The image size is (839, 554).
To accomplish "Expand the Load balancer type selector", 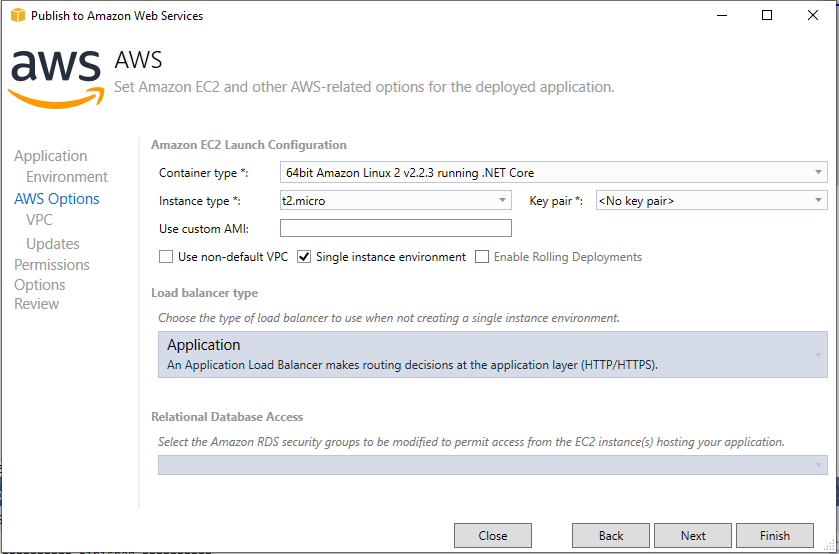I will [492, 355].
